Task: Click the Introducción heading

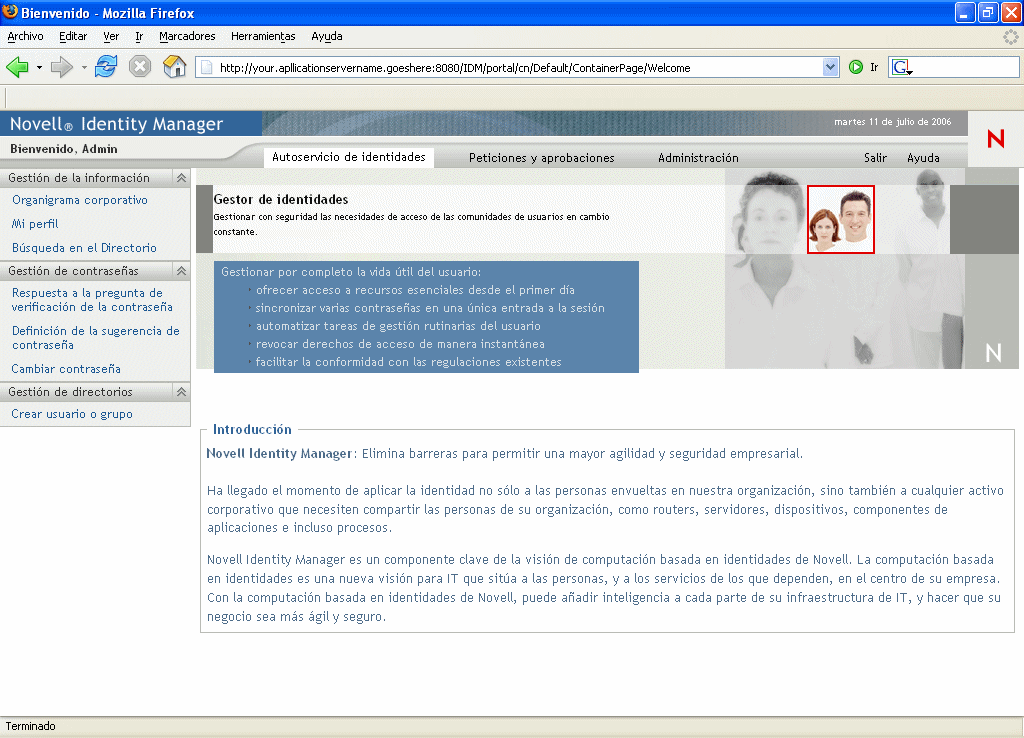Action: 252,430
